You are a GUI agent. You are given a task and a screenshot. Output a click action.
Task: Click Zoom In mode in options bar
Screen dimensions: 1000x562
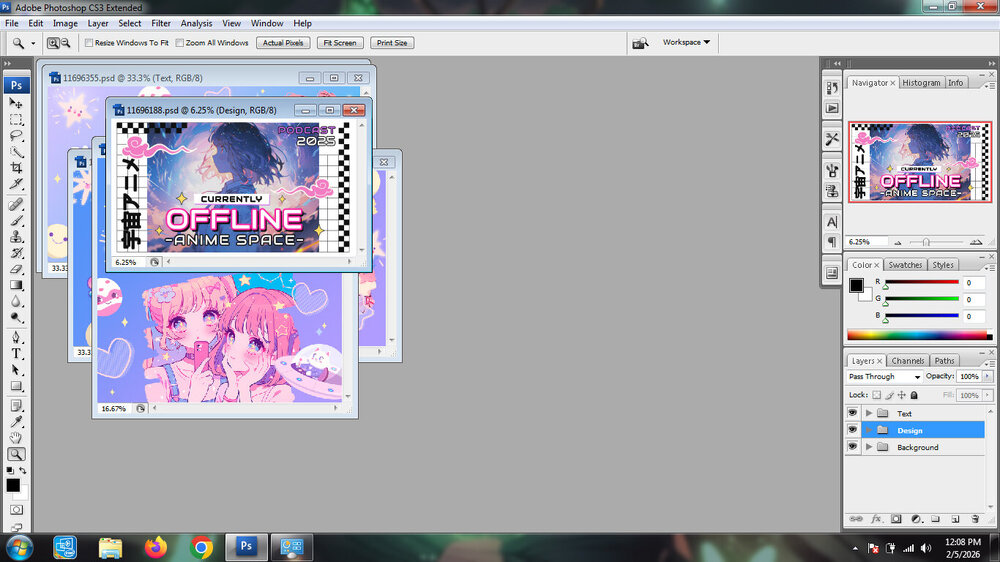pyautogui.click(x=53, y=43)
